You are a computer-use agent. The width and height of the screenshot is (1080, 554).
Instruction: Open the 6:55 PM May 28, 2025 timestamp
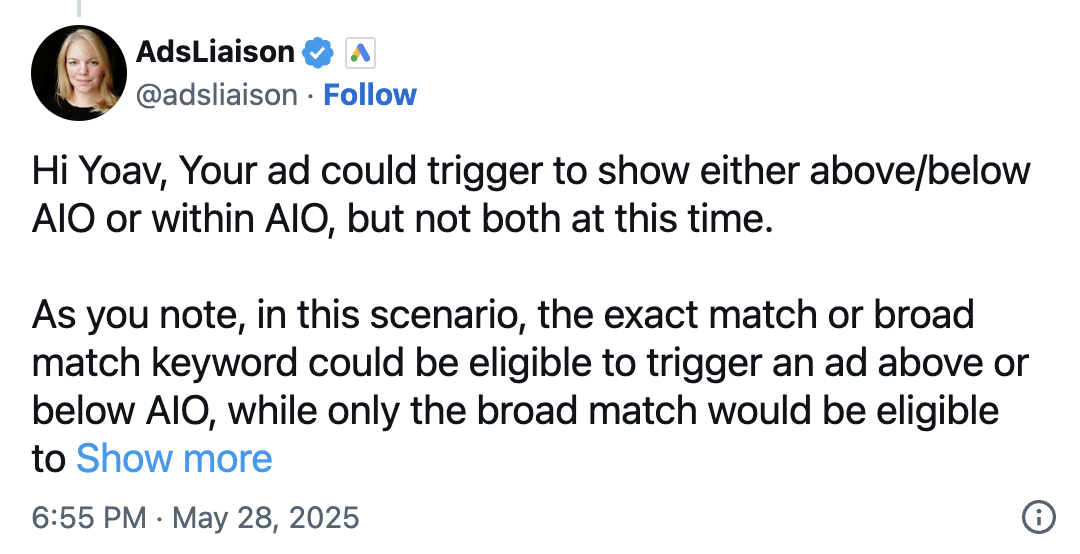pyautogui.click(x=196, y=517)
